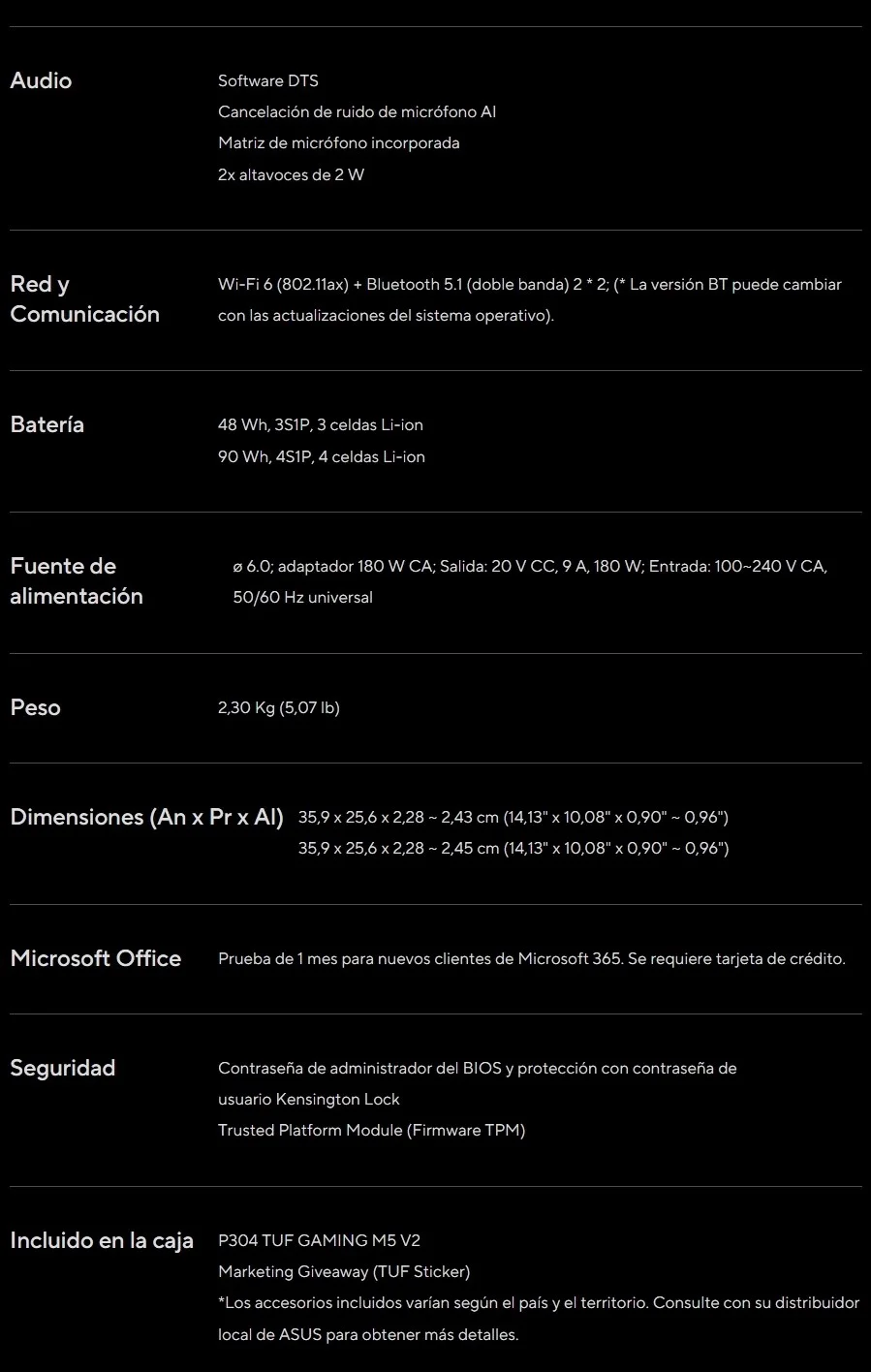Image resolution: width=871 pixels, height=1372 pixels.
Task: Select the Software DTS text line
Action: pyautogui.click(x=268, y=80)
